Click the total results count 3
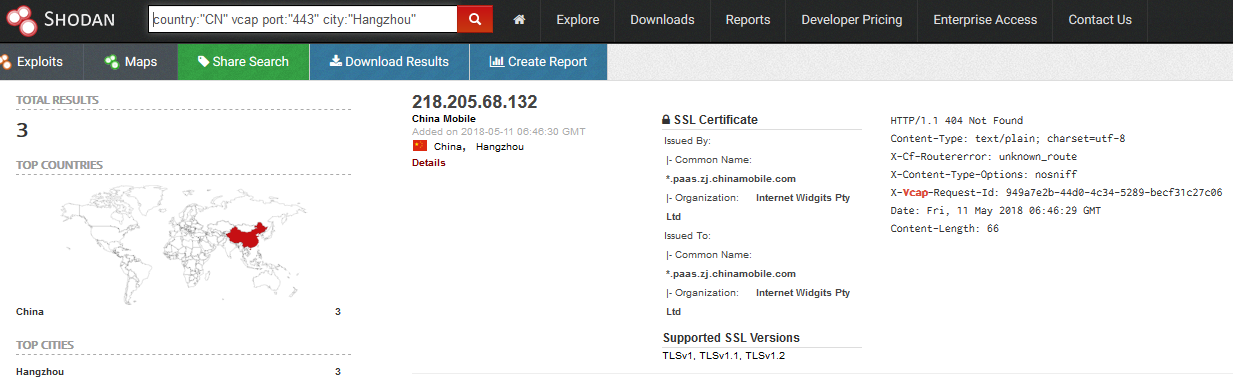 click(x=22, y=130)
